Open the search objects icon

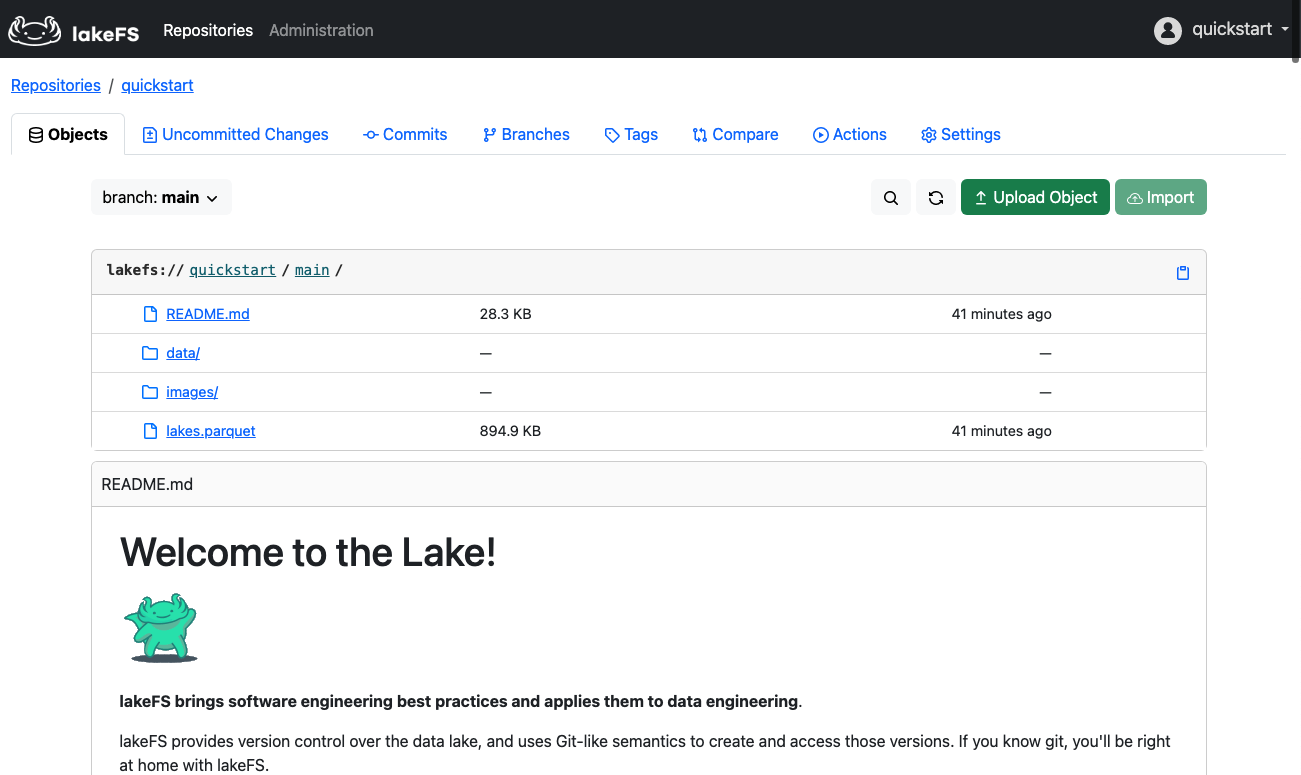coord(890,197)
